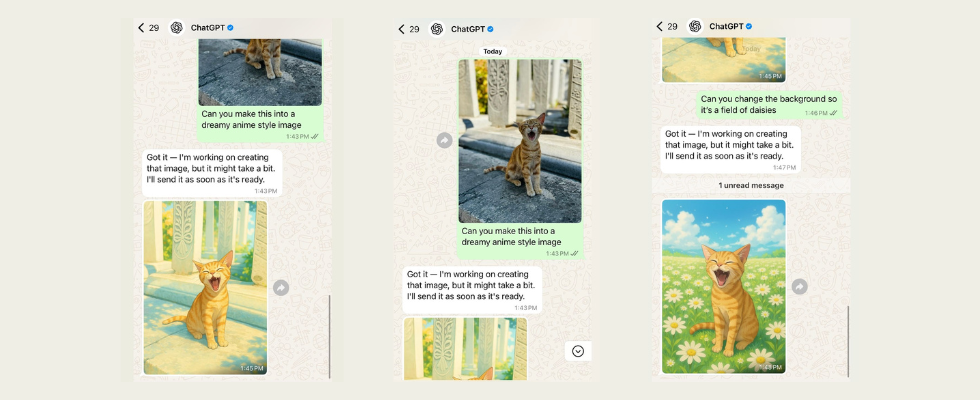
Task: Open ChatGPT profile avatar in the left chat
Action: (x=177, y=28)
